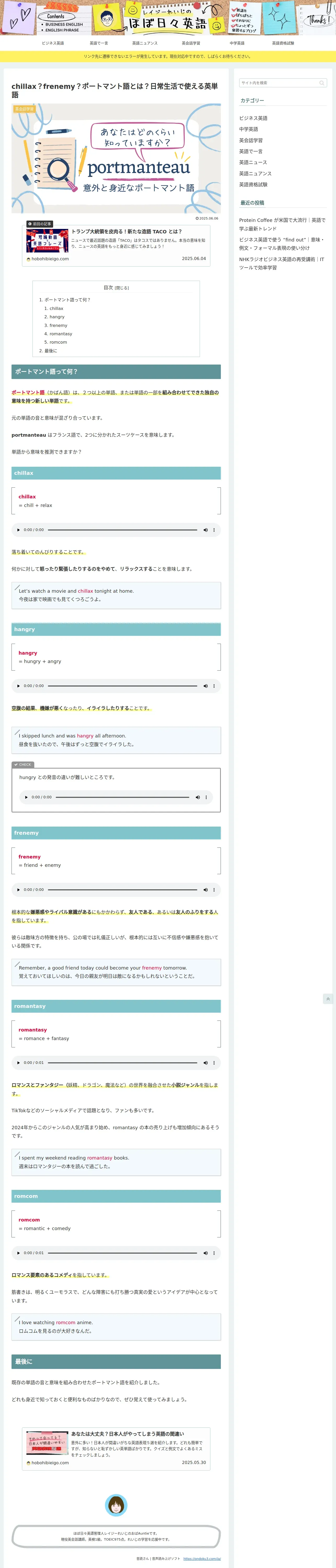Jump to frenemy in table of contents
The height and width of the screenshot is (1568, 336).
pyautogui.click(x=59, y=326)
